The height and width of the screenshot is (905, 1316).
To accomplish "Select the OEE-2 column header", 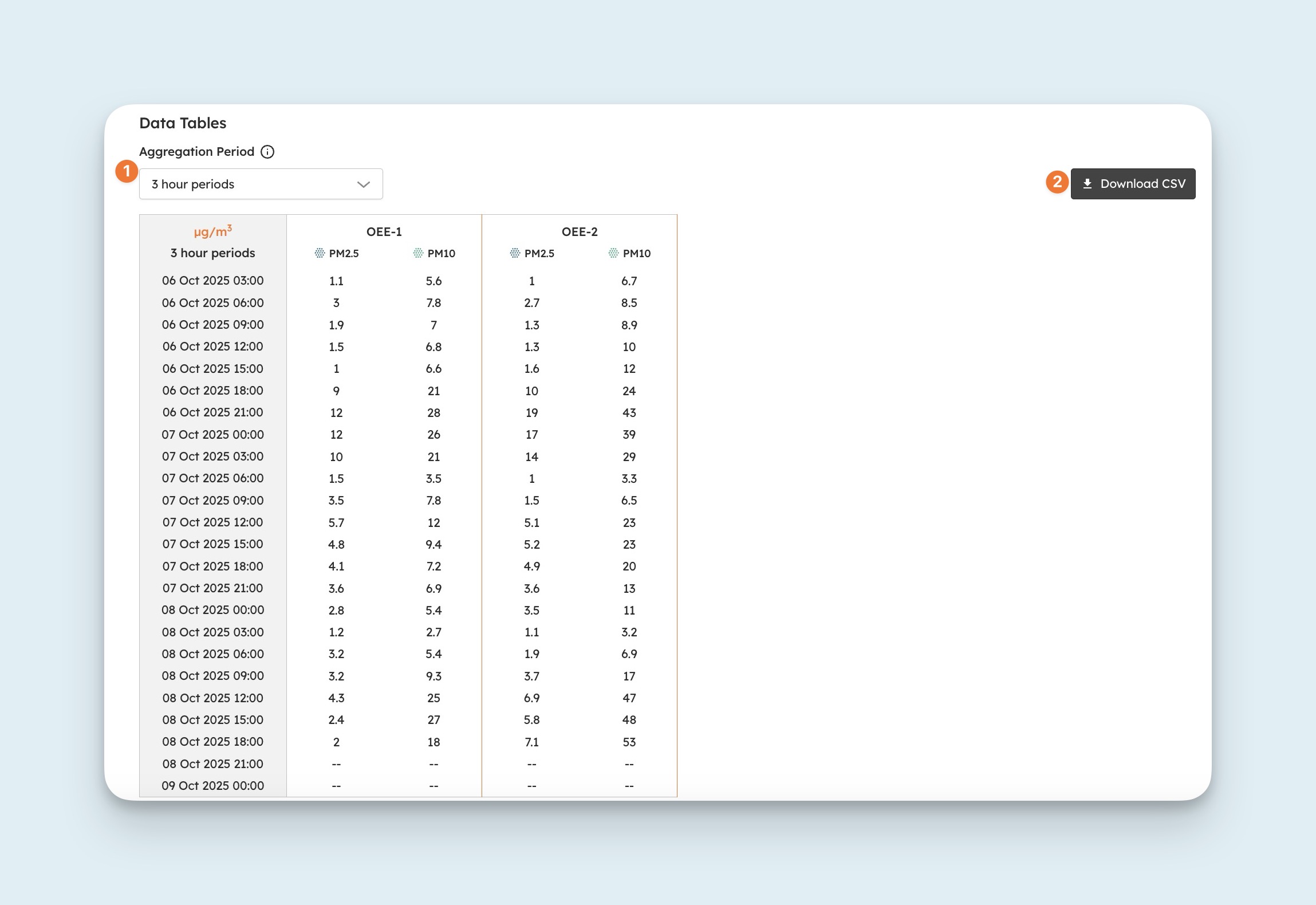I will click(x=579, y=232).
